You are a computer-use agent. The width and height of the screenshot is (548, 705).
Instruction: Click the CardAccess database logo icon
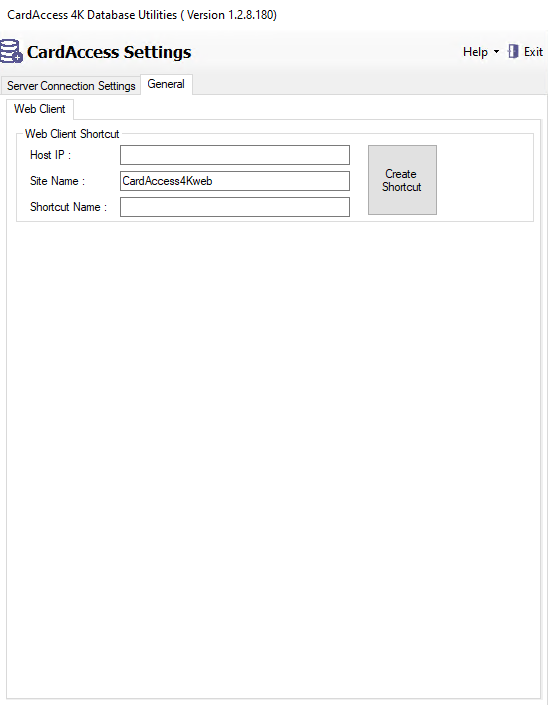pyautogui.click(x=11, y=51)
